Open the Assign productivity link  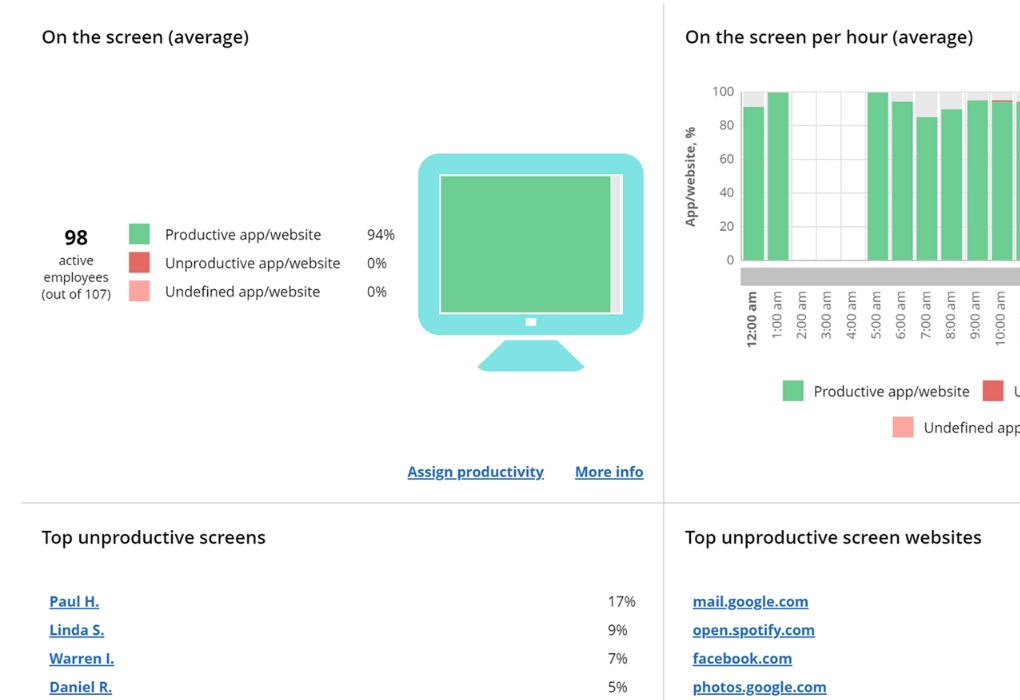tap(475, 472)
